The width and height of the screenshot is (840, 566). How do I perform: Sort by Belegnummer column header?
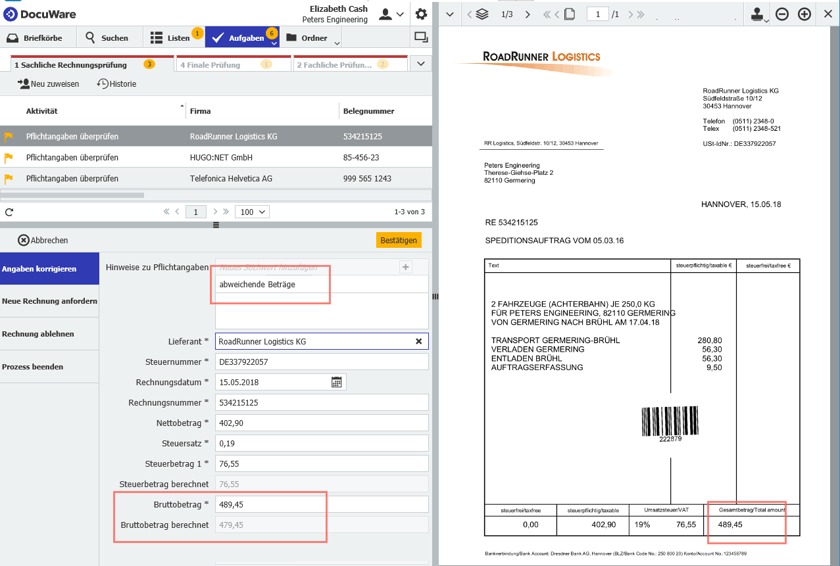[369, 111]
